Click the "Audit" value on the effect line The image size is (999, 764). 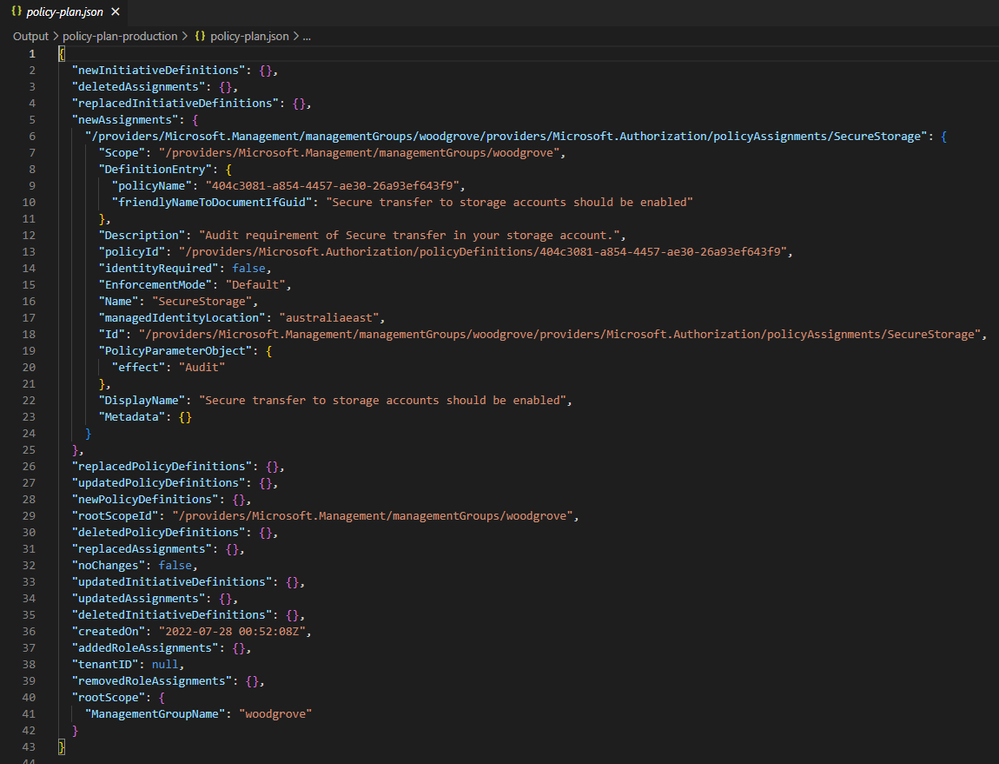click(x=202, y=368)
